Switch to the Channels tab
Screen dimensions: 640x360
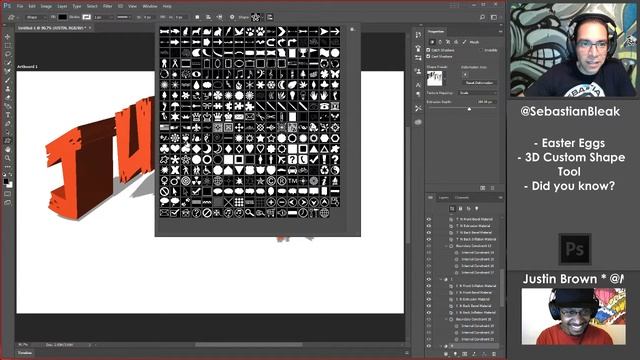(x=462, y=198)
